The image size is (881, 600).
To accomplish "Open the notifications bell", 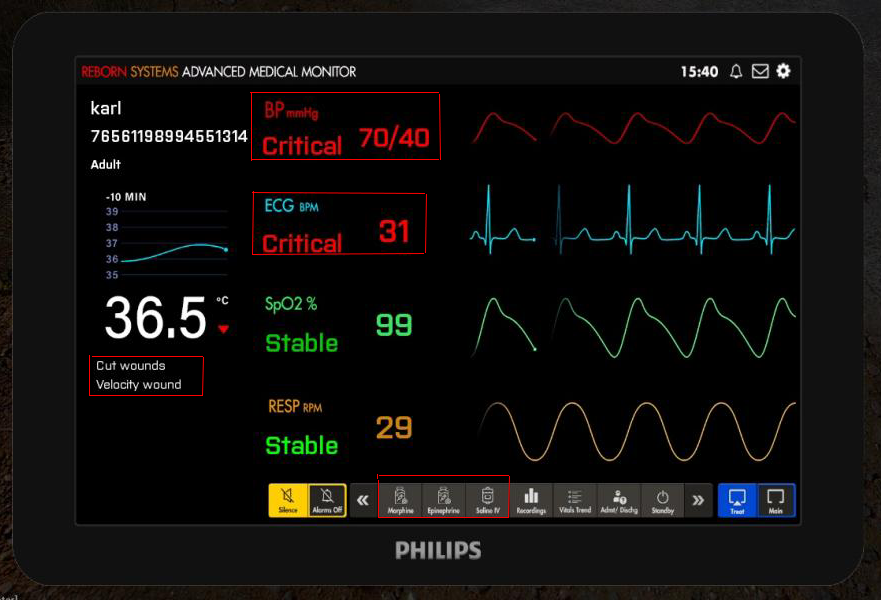I will (736, 72).
